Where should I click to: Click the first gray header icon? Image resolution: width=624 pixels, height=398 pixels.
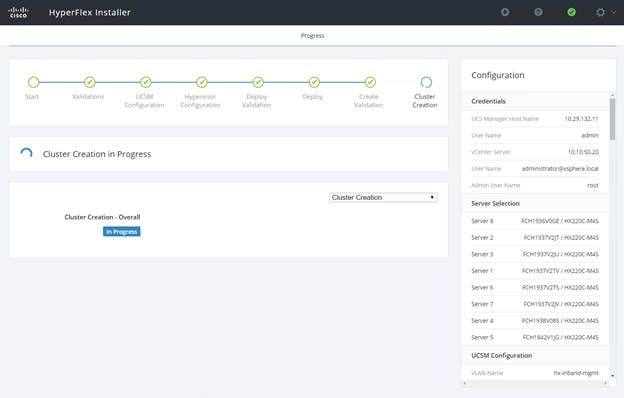pos(505,12)
